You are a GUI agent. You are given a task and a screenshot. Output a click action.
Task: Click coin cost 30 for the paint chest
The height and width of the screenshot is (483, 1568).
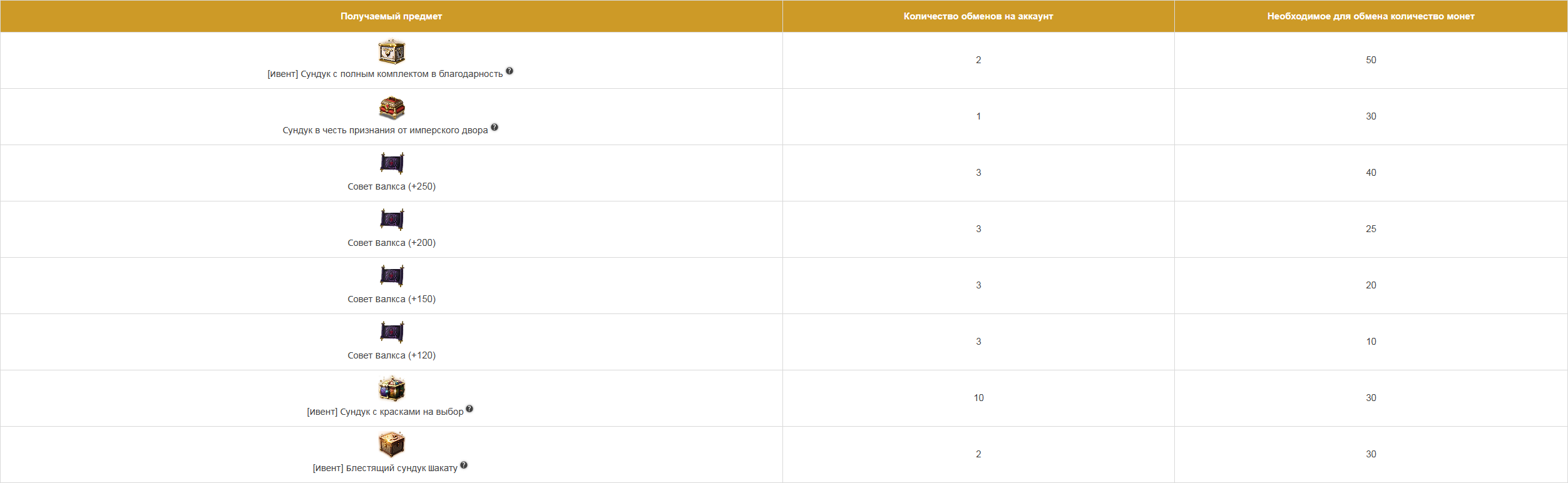tap(1371, 398)
